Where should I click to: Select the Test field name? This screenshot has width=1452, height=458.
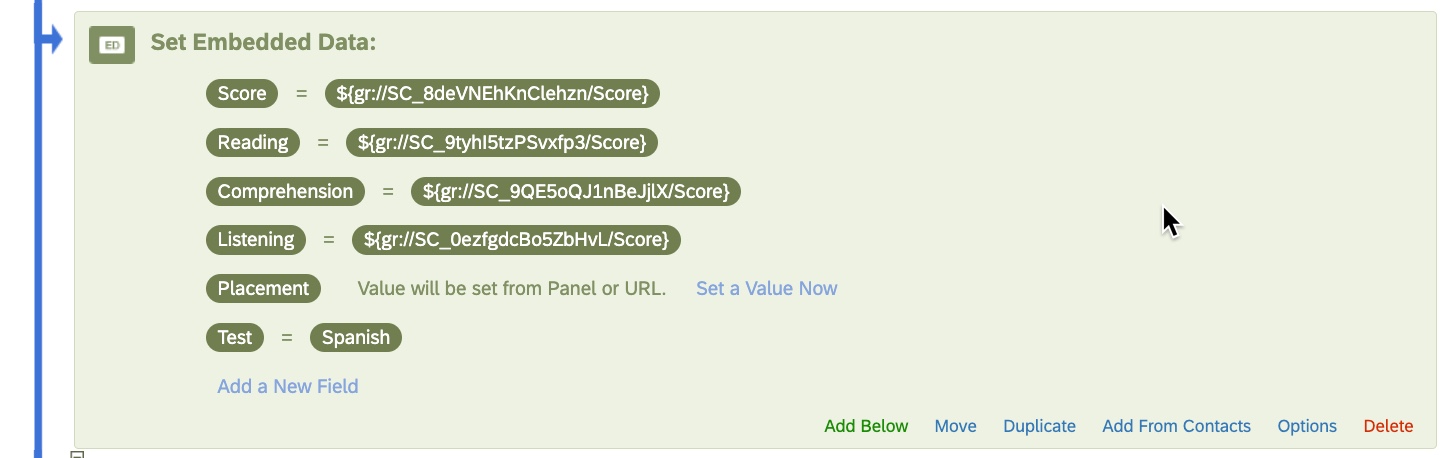[x=235, y=338]
